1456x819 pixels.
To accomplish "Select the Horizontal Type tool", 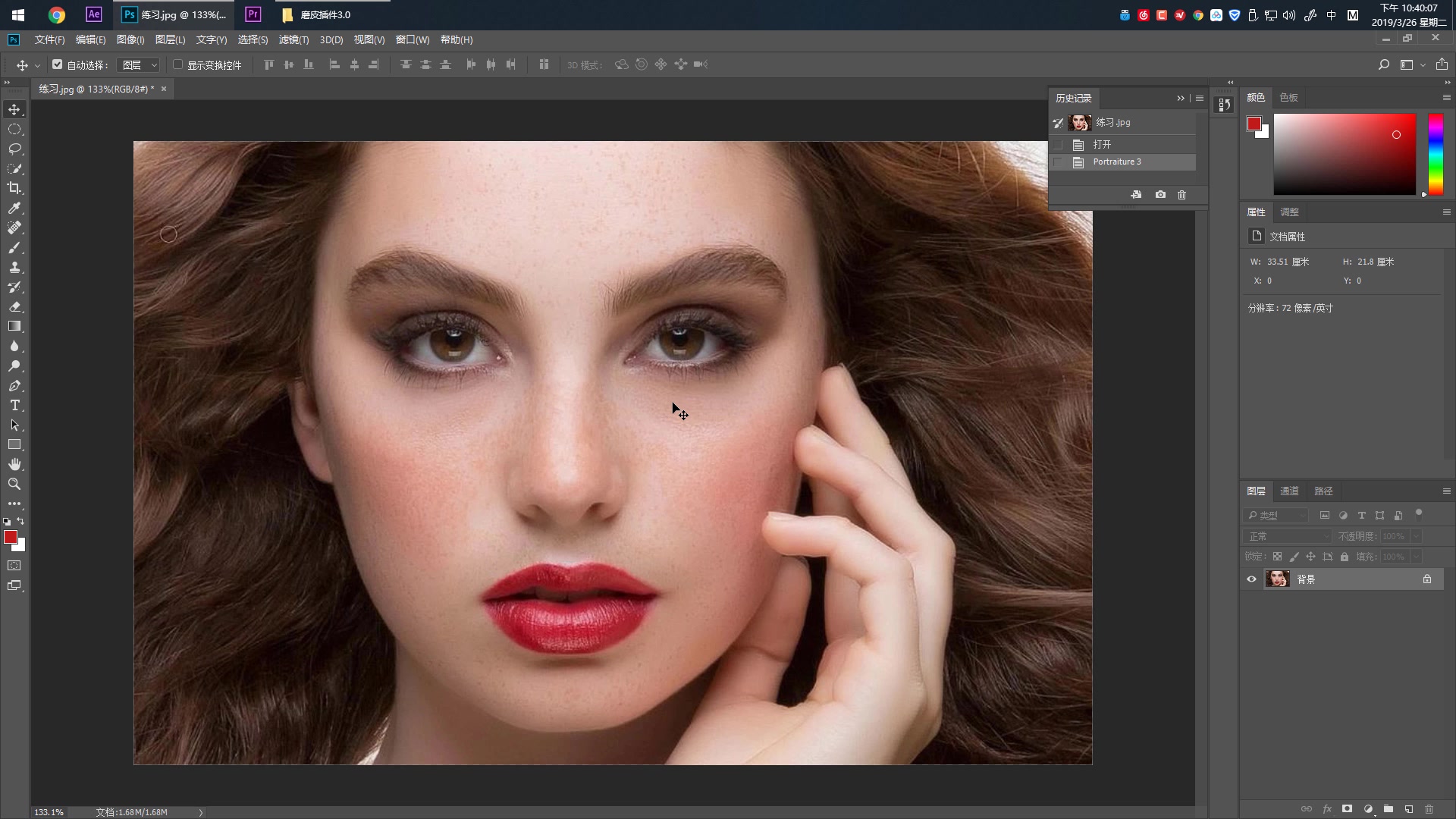I will (14, 405).
